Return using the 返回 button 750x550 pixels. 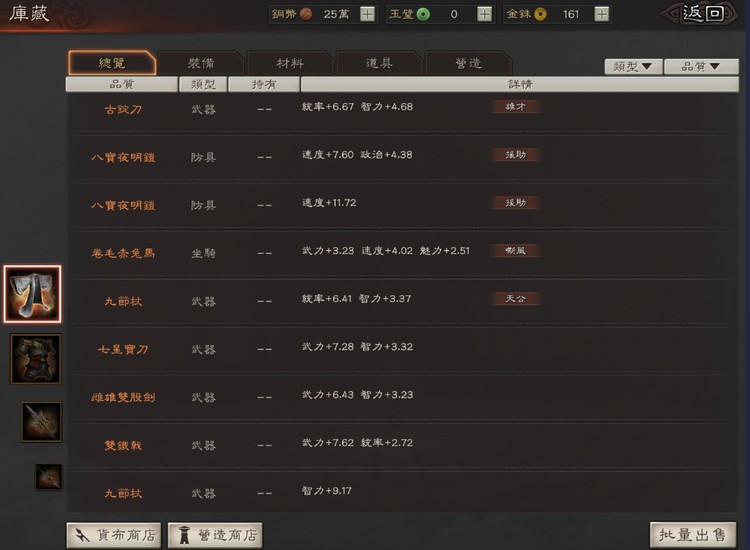pyautogui.click(x=699, y=14)
